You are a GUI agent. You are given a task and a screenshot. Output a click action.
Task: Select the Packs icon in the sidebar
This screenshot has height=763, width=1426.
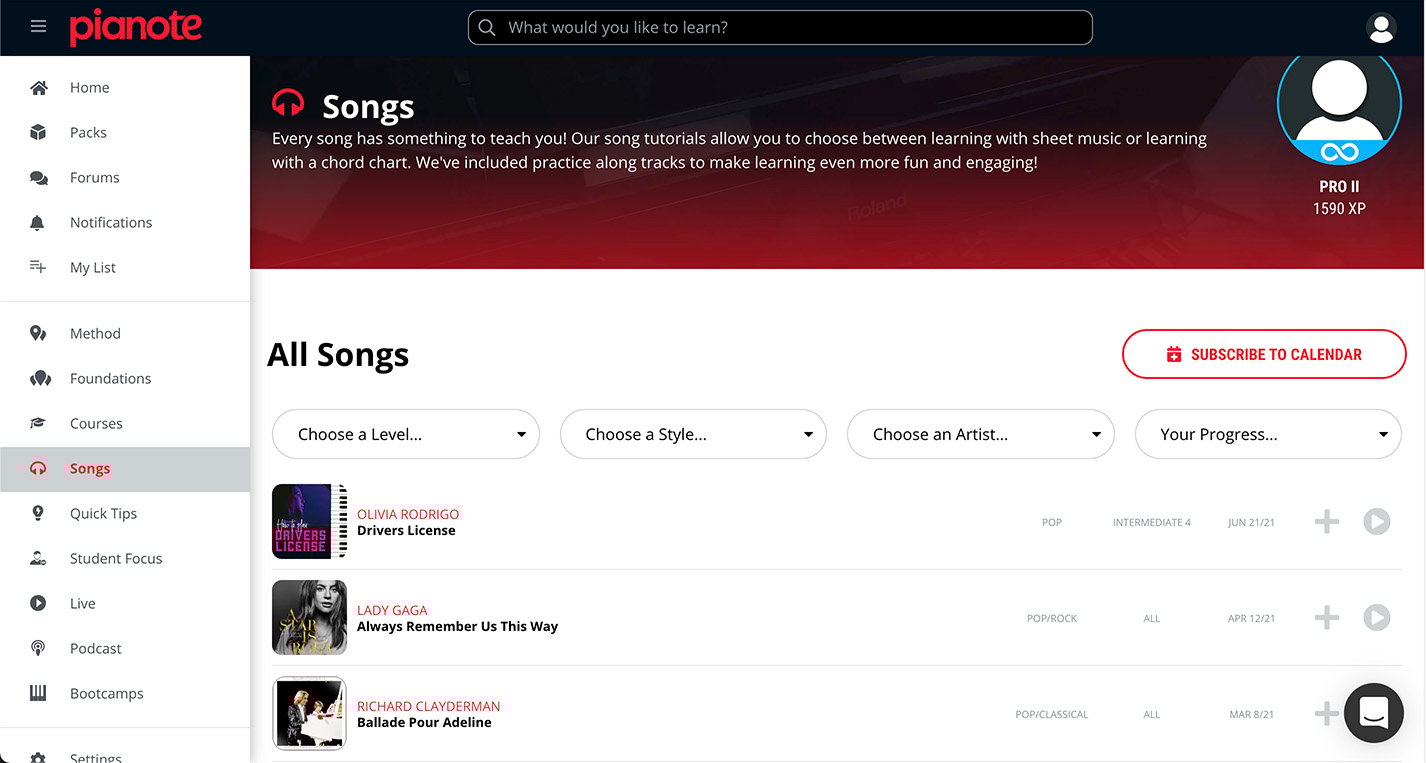point(38,132)
